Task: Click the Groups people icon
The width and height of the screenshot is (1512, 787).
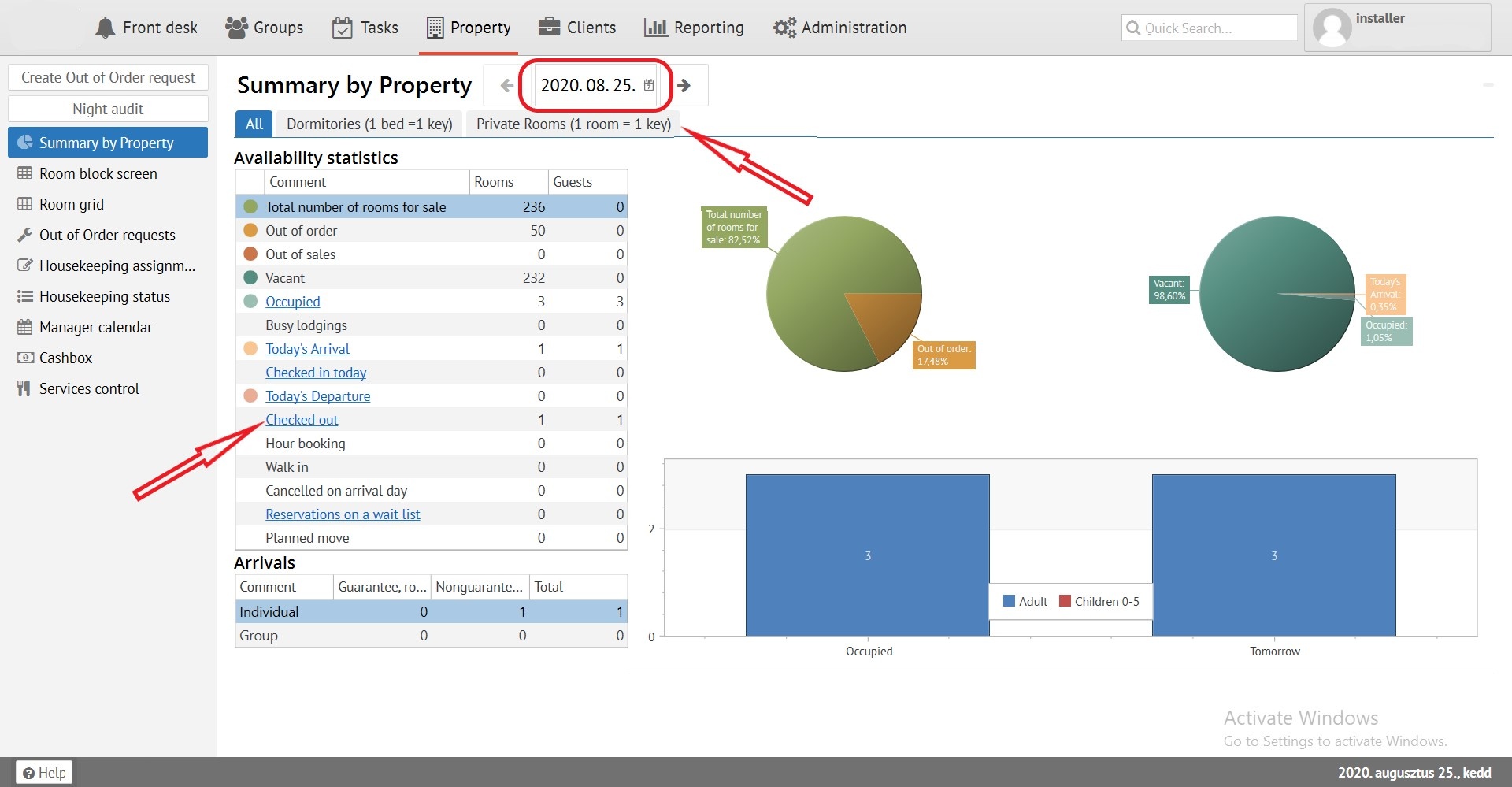Action: 236,28
